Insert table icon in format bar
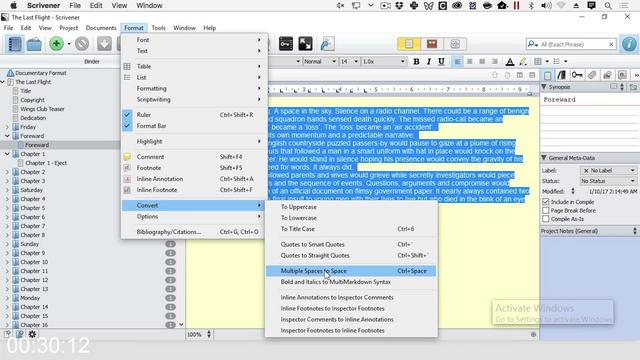 tap(538, 62)
